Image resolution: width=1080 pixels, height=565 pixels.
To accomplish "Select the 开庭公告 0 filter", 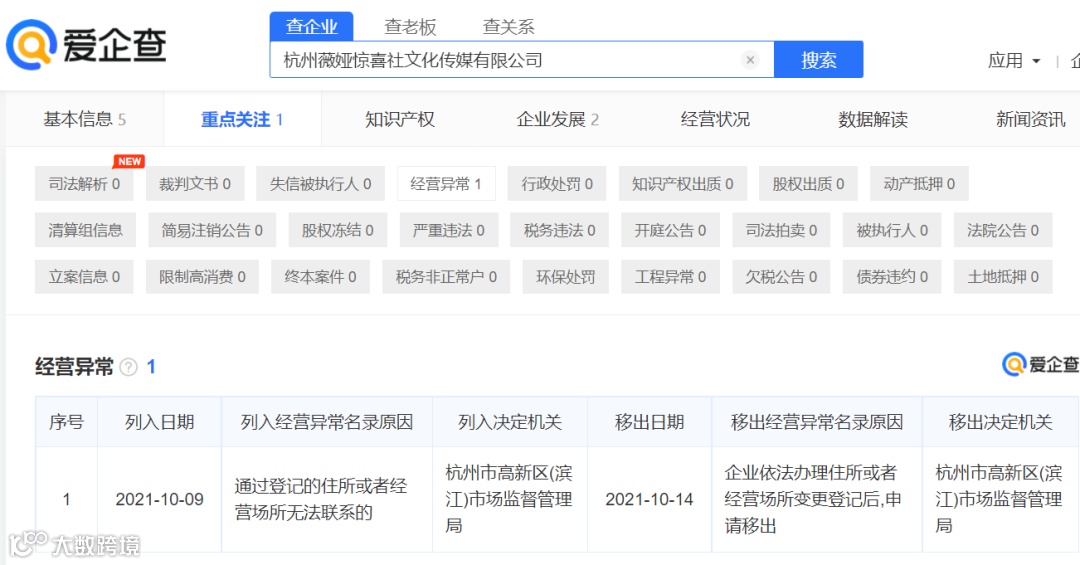I will [670, 230].
